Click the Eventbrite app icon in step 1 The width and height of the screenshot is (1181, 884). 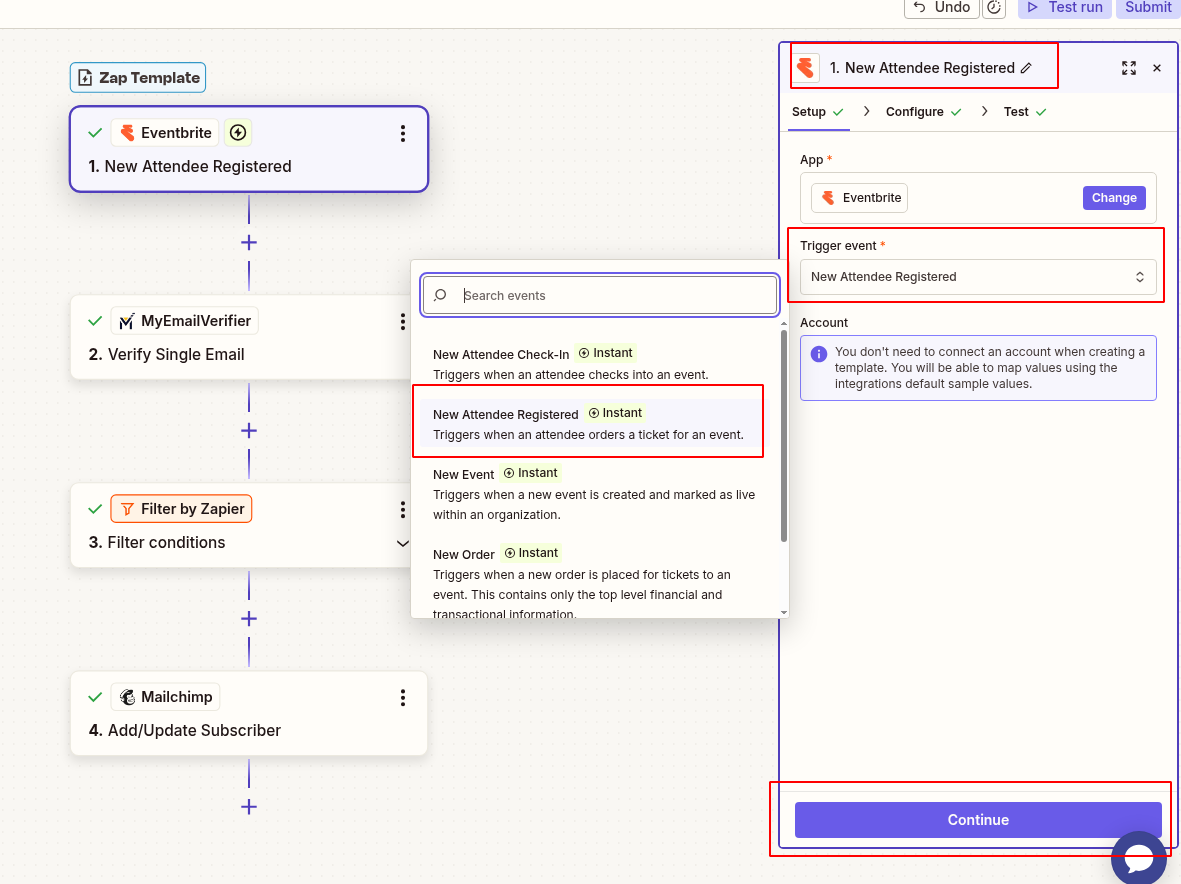click(x=129, y=132)
